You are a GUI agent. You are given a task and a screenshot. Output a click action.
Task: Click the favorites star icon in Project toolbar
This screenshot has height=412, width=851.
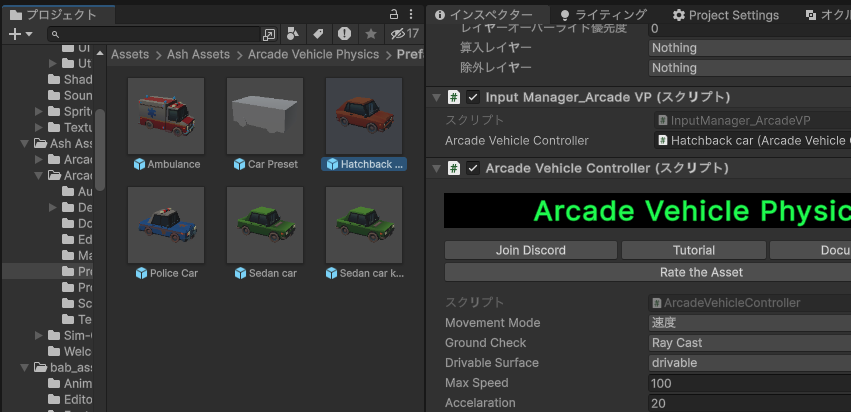pyautogui.click(x=370, y=34)
